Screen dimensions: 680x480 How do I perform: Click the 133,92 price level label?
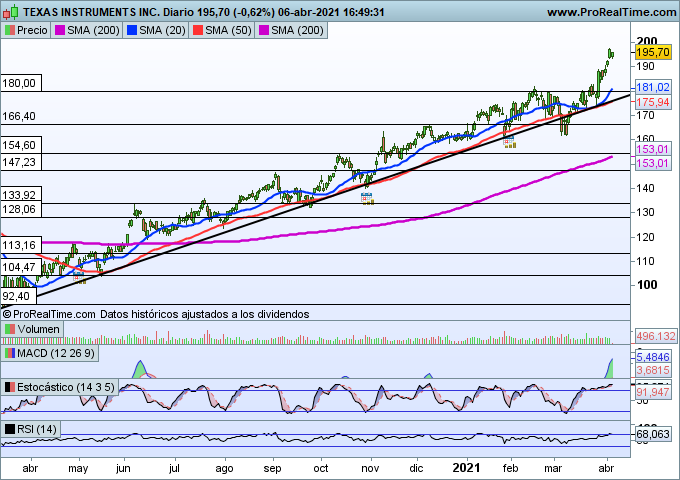21,195
